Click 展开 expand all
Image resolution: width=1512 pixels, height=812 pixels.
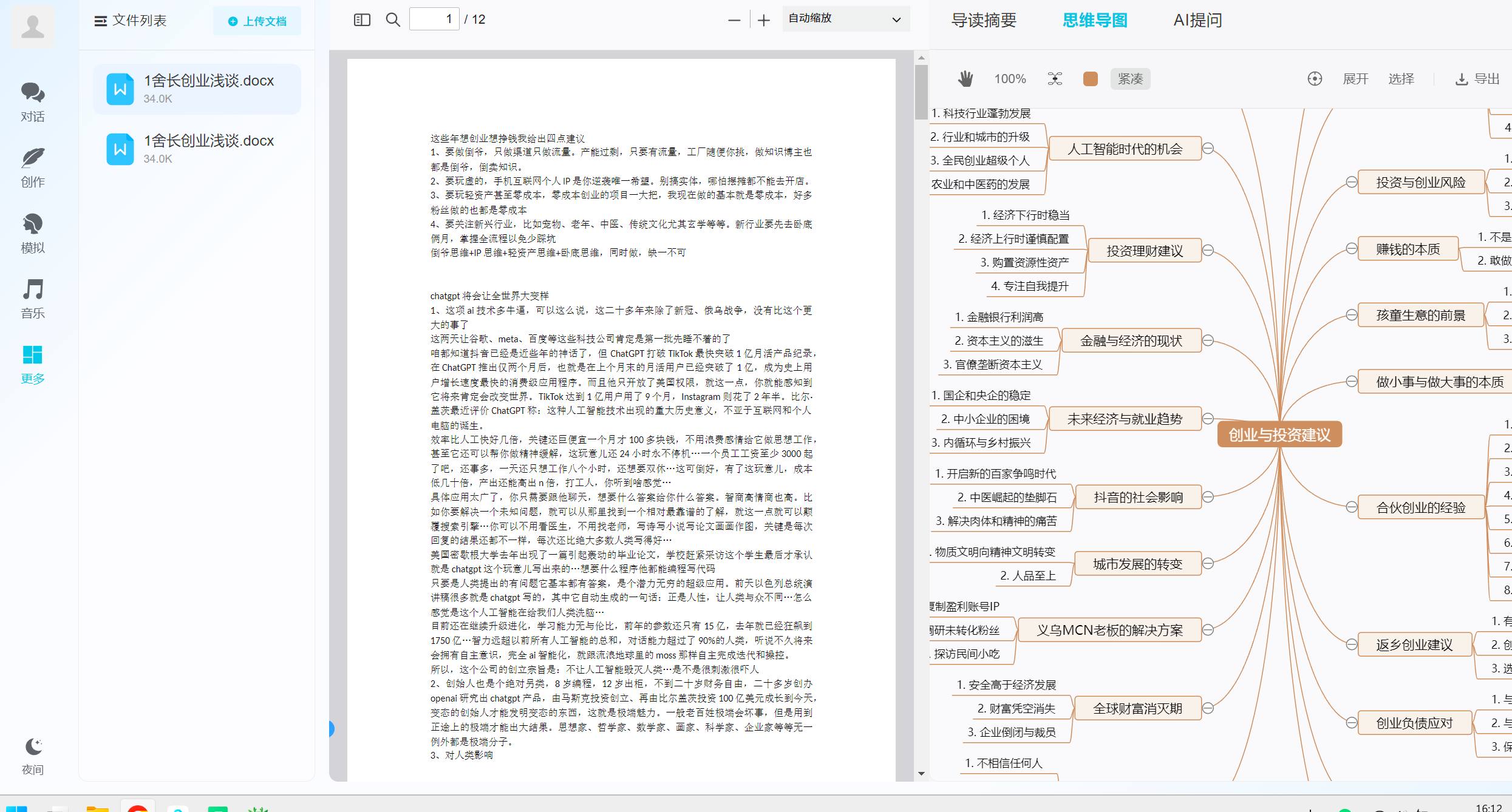click(1355, 79)
